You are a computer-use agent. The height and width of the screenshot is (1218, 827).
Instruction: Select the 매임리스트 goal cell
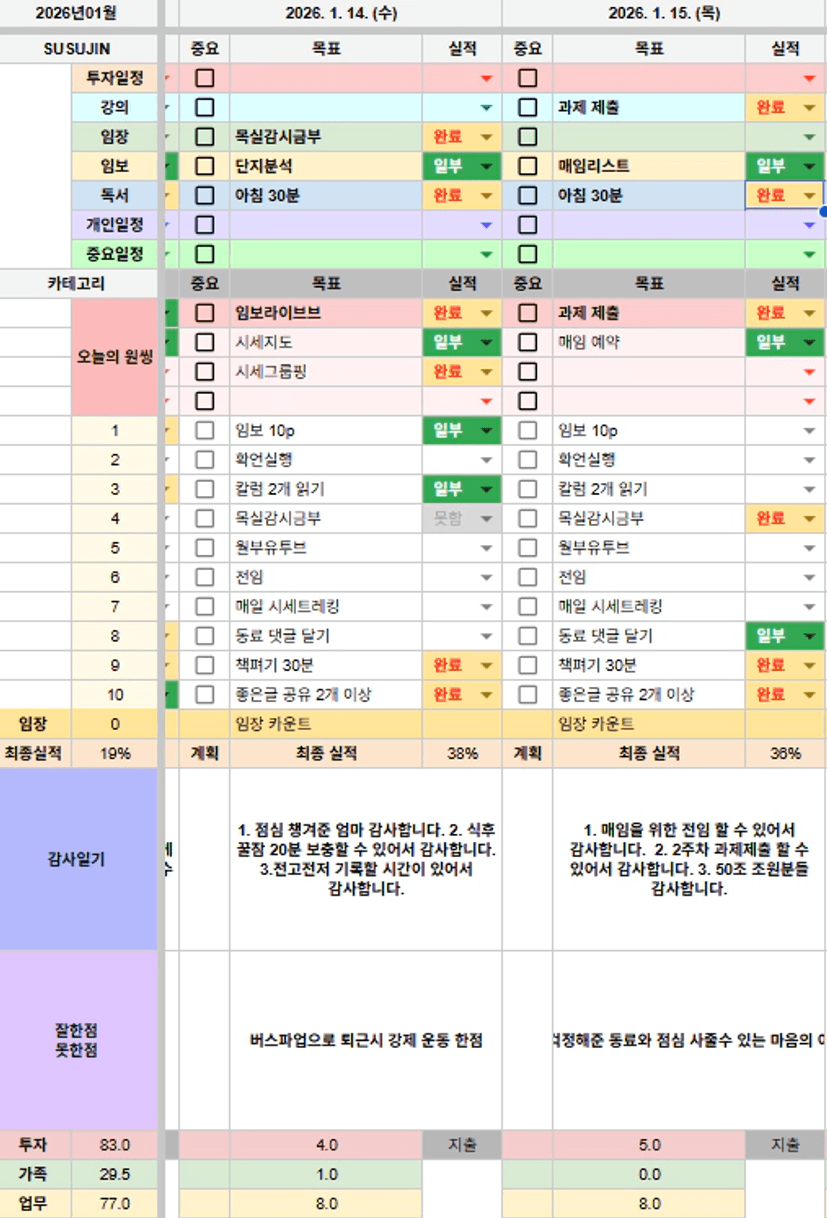[649, 167]
